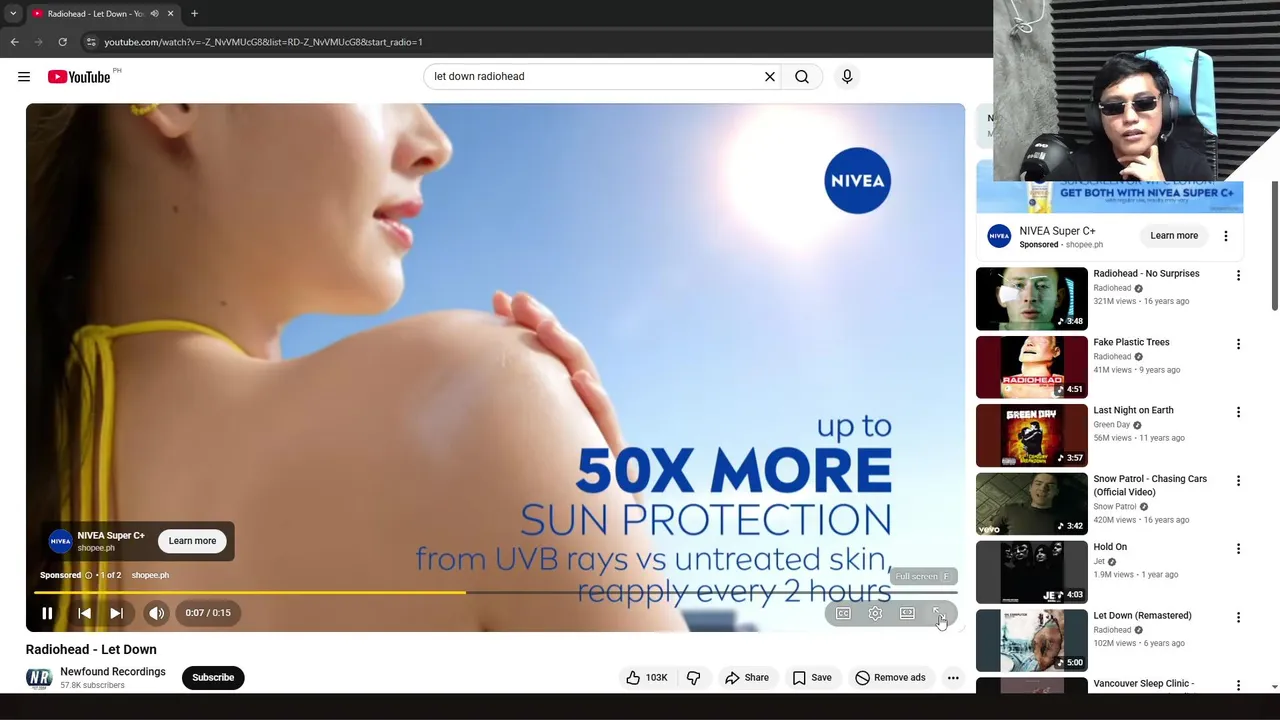Open the sponsored info icon next to Sponsored
Viewport: 1280px width, 720px height.
[x=88, y=576]
